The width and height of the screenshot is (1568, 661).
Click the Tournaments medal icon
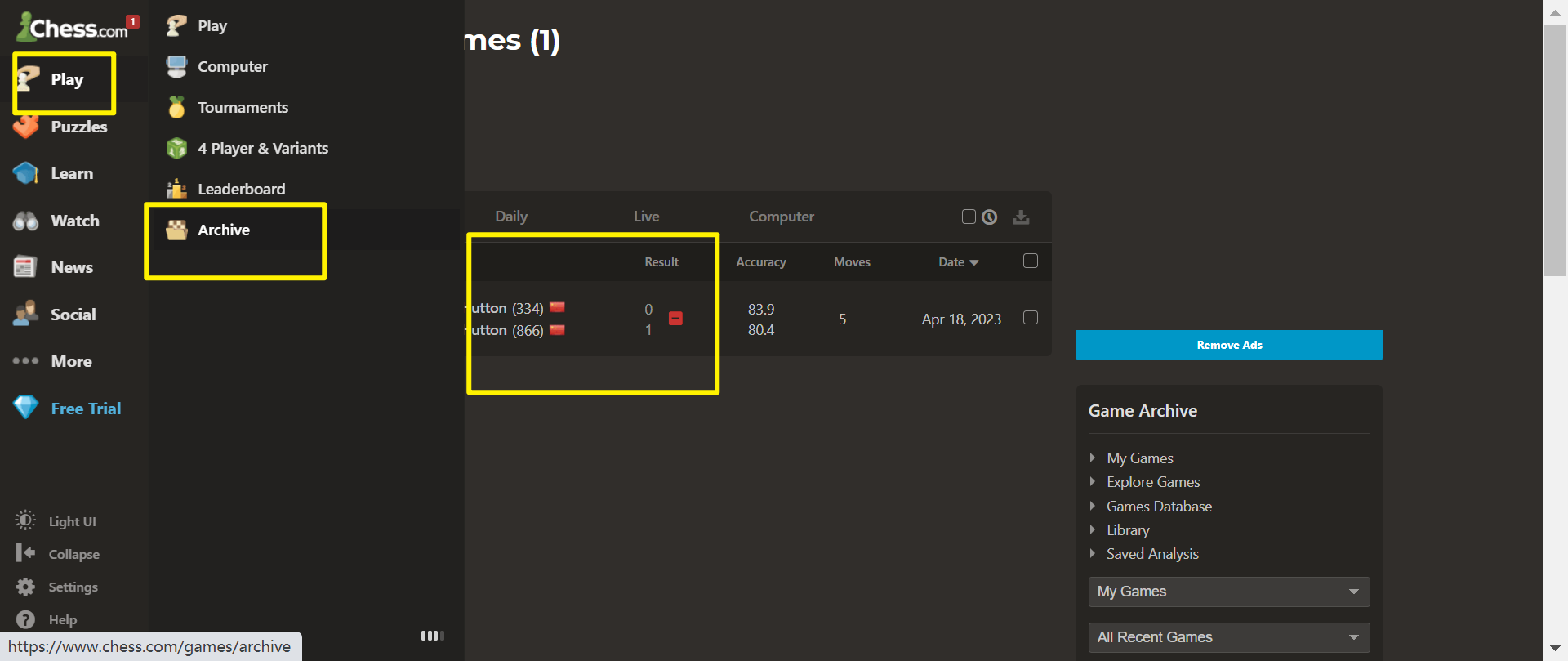(x=176, y=107)
